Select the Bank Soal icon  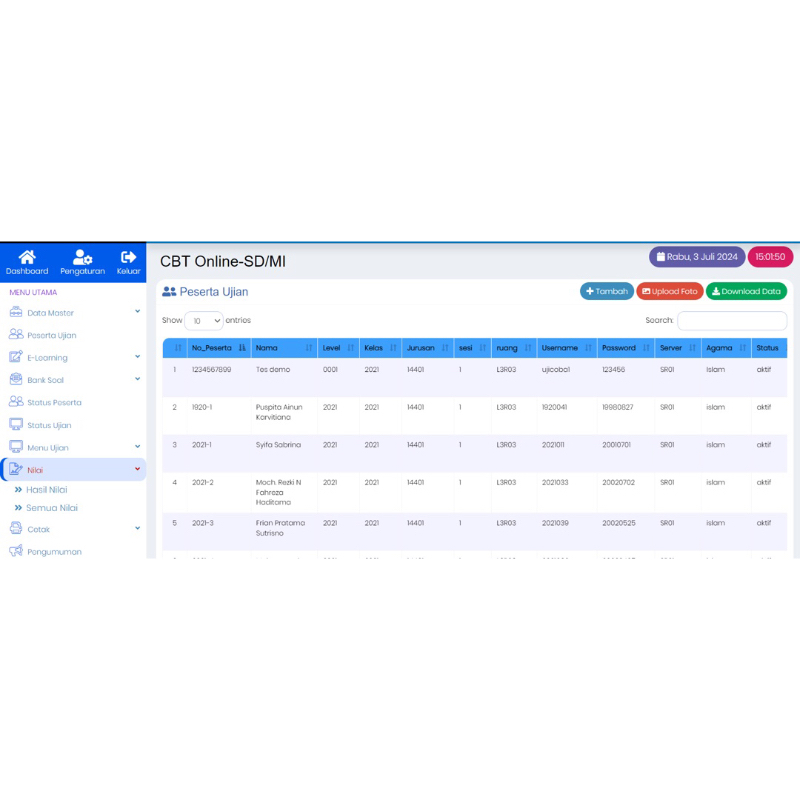[x=16, y=379]
